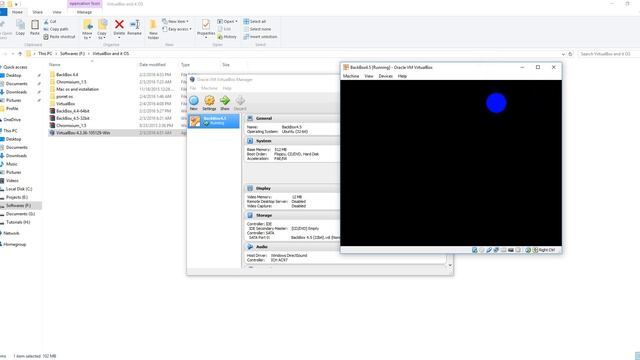
Task: Click the Audio section icon in VM details
Action: tap(250, 247)
